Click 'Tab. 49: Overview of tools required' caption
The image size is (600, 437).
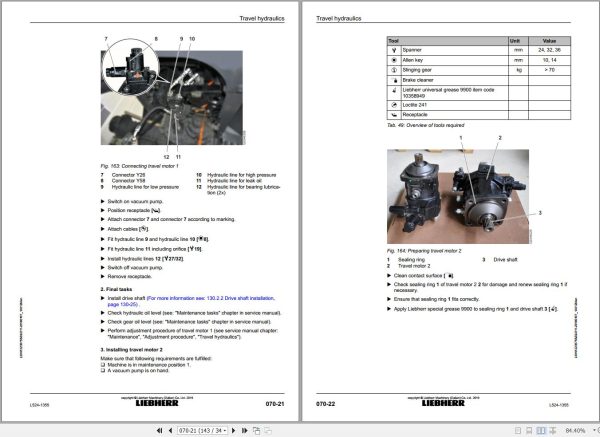(426, 125)
